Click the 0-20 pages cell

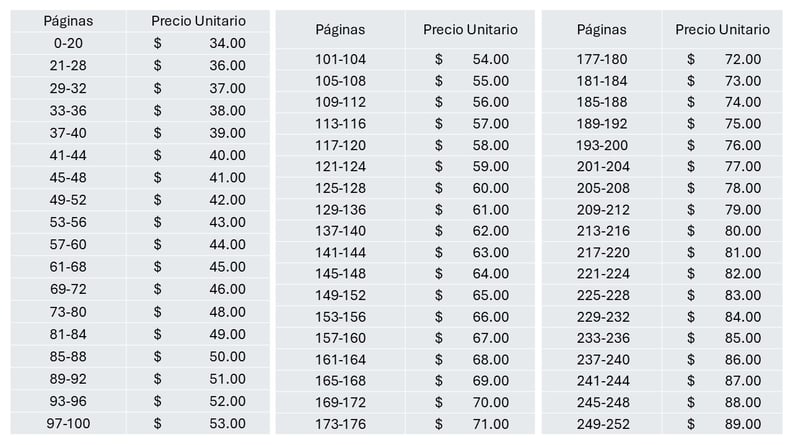click(x=68, y=43)
